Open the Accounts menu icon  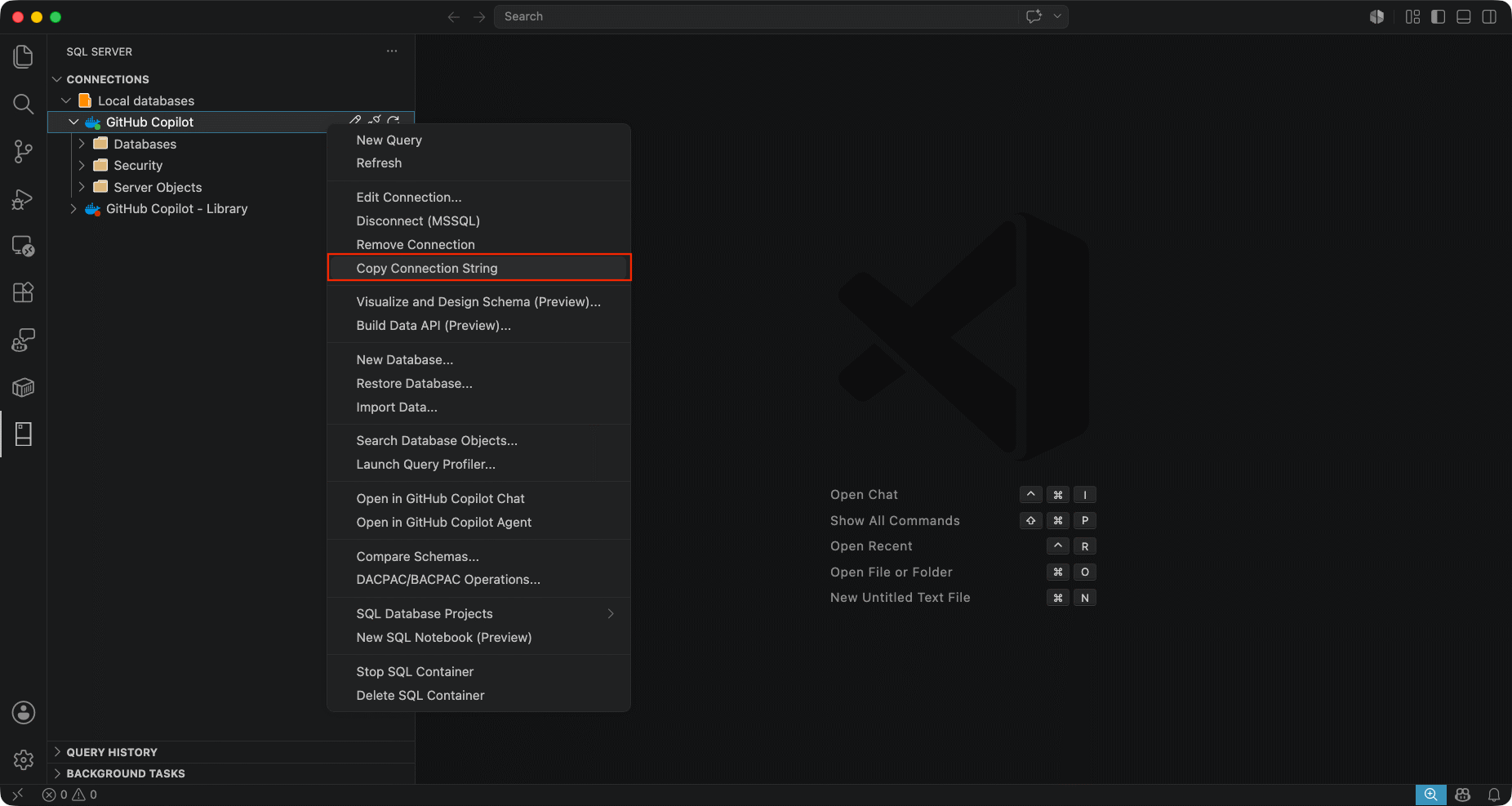click(24, 712)
